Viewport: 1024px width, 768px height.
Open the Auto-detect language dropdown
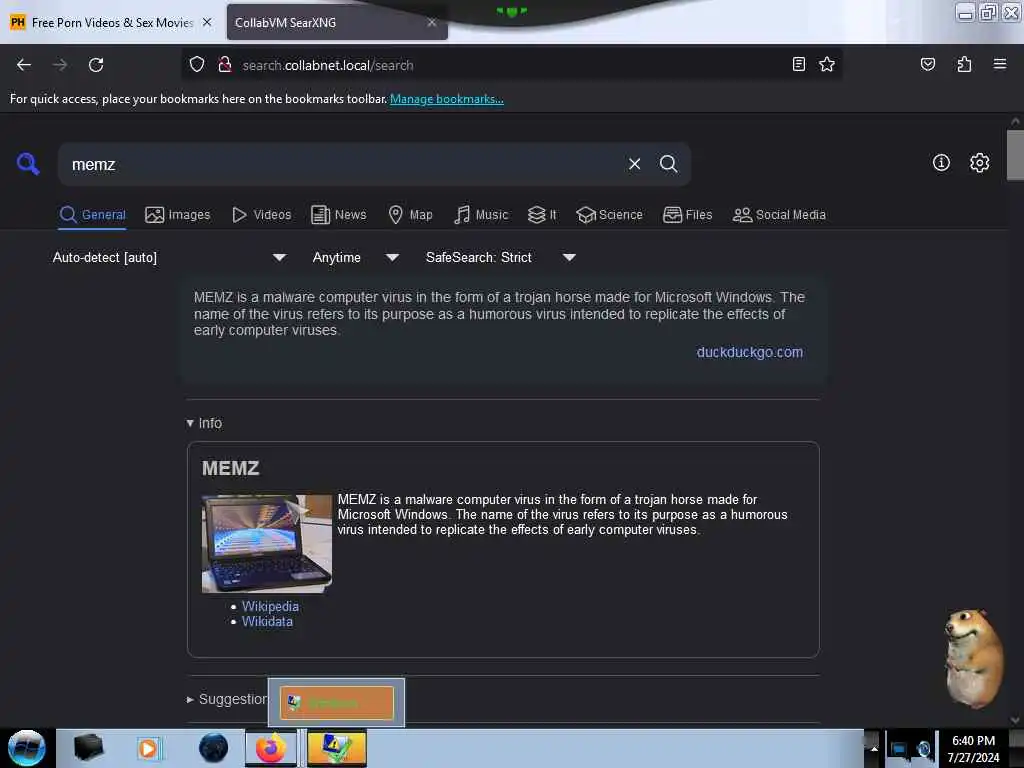point(169,257)
